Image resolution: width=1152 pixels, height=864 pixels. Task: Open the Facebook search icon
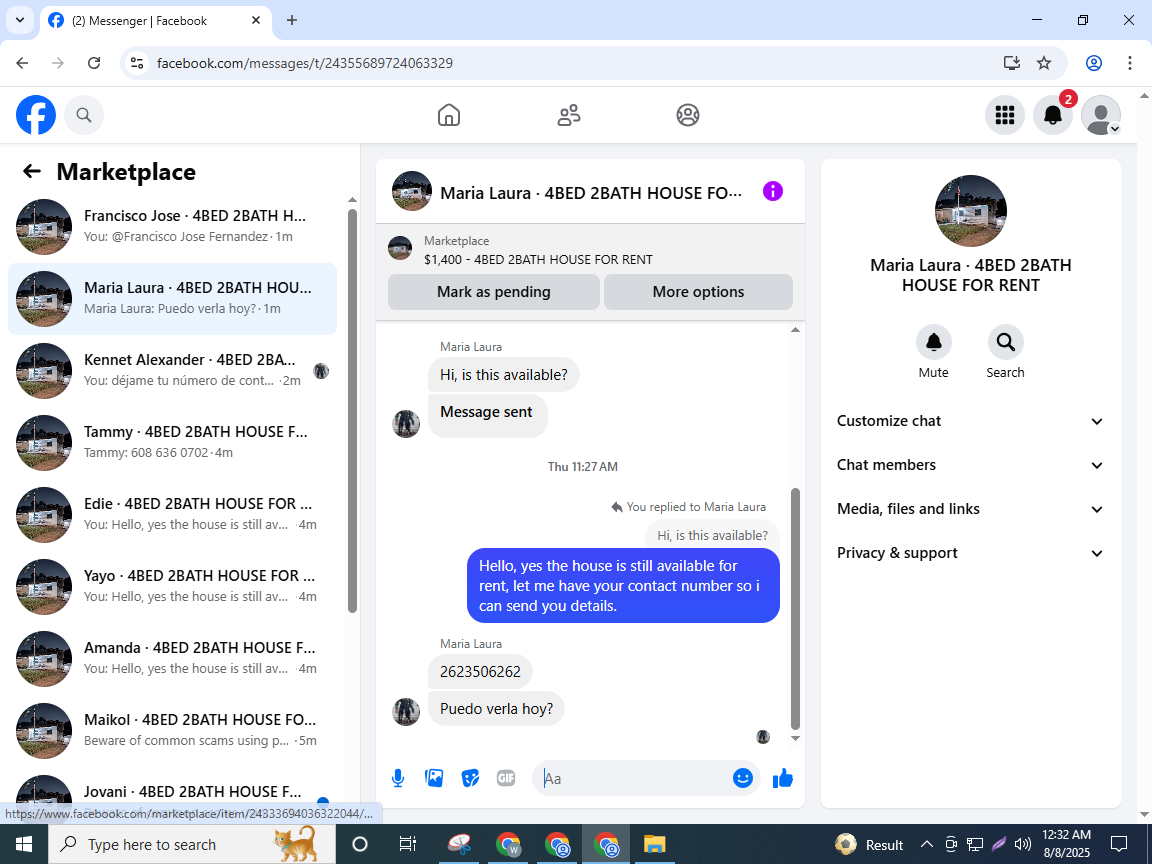pos(84,115)
